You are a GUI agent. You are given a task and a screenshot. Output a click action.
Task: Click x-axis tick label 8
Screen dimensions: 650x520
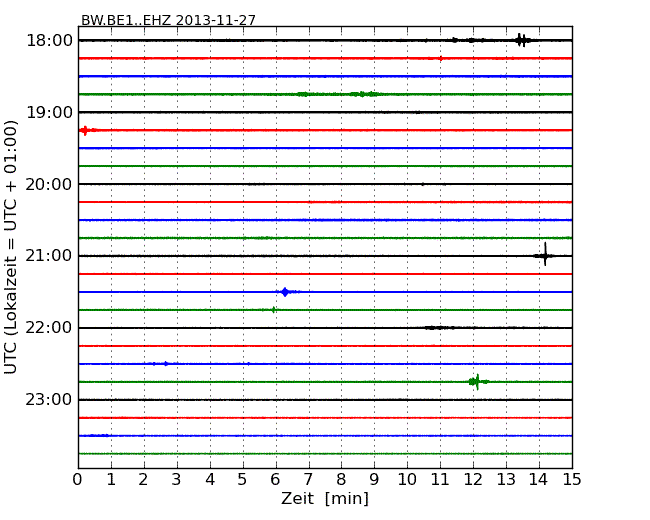341,480
